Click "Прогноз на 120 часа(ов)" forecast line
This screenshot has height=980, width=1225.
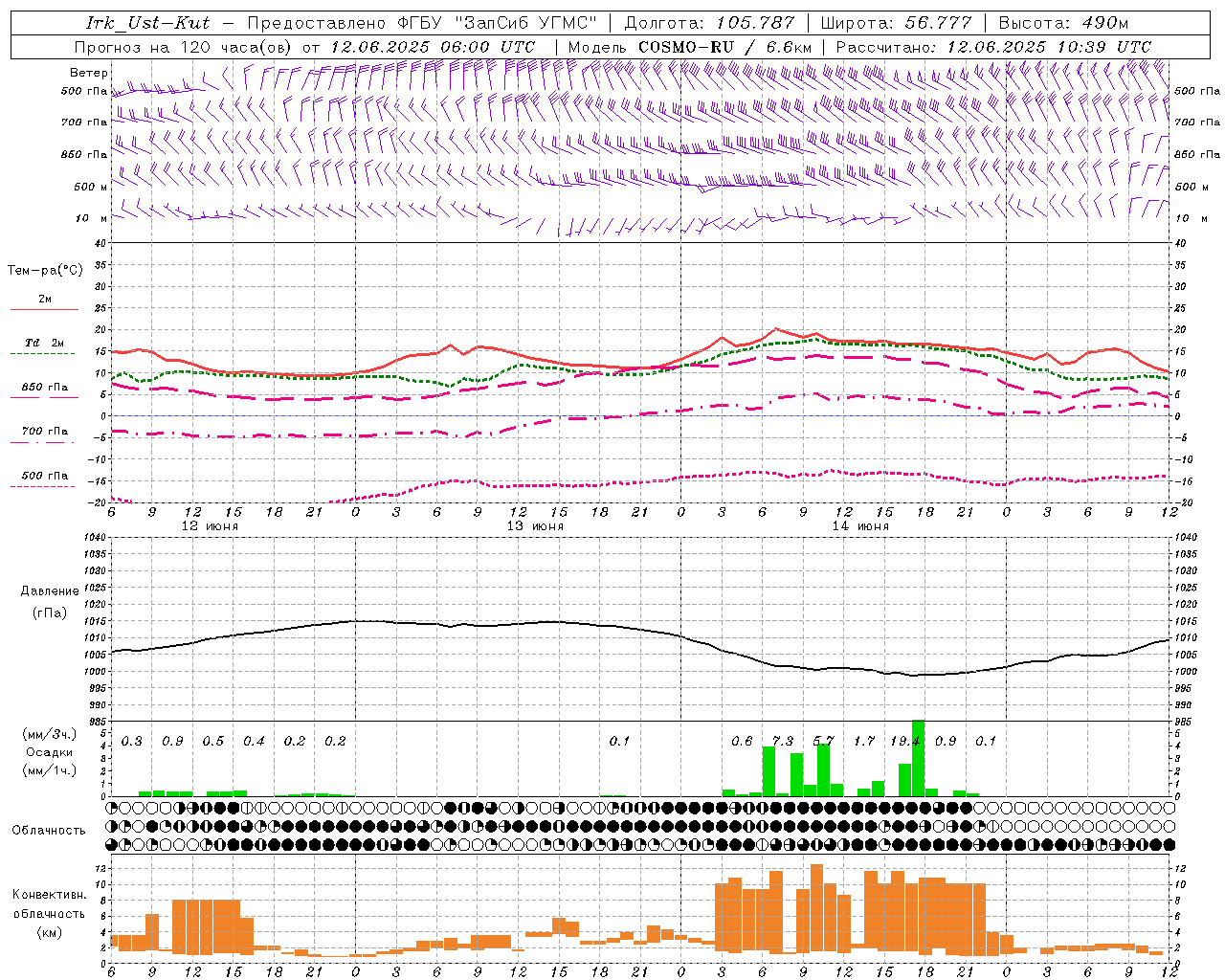184,47
